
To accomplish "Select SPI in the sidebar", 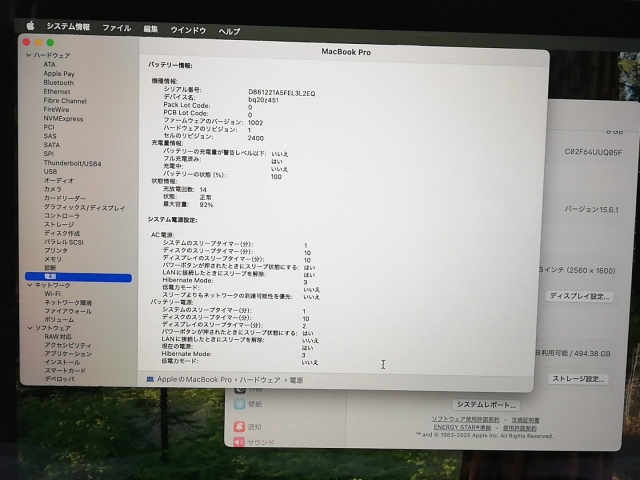I will [49, 154].
